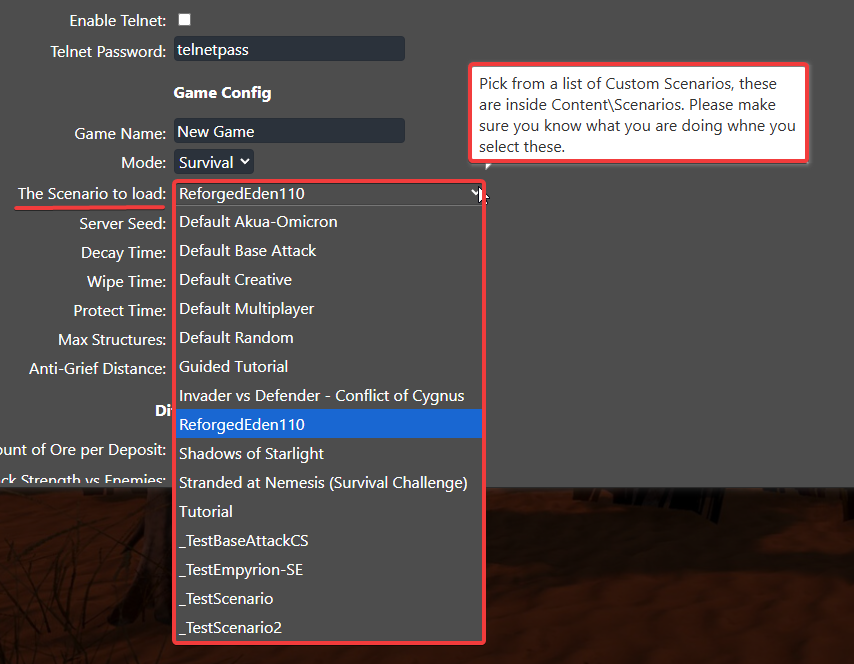This screenshot has height=664, width=854.
Task: Select the Tutorial scenario option
Action: (x=205, y=511)
